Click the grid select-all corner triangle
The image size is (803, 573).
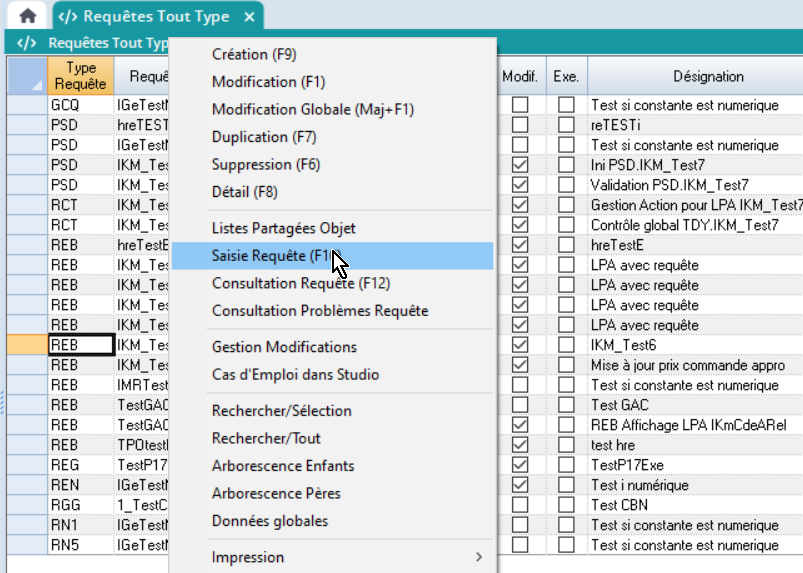point(26,76)
